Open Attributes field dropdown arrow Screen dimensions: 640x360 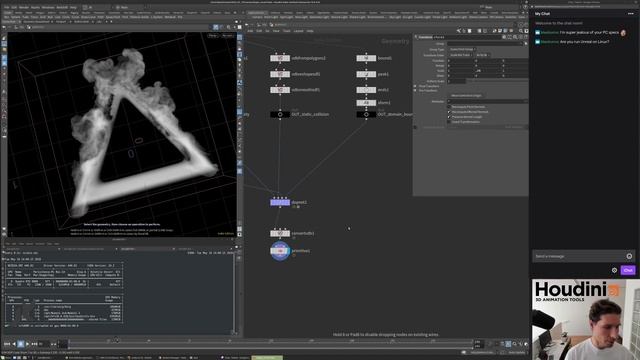pos(525,101)
